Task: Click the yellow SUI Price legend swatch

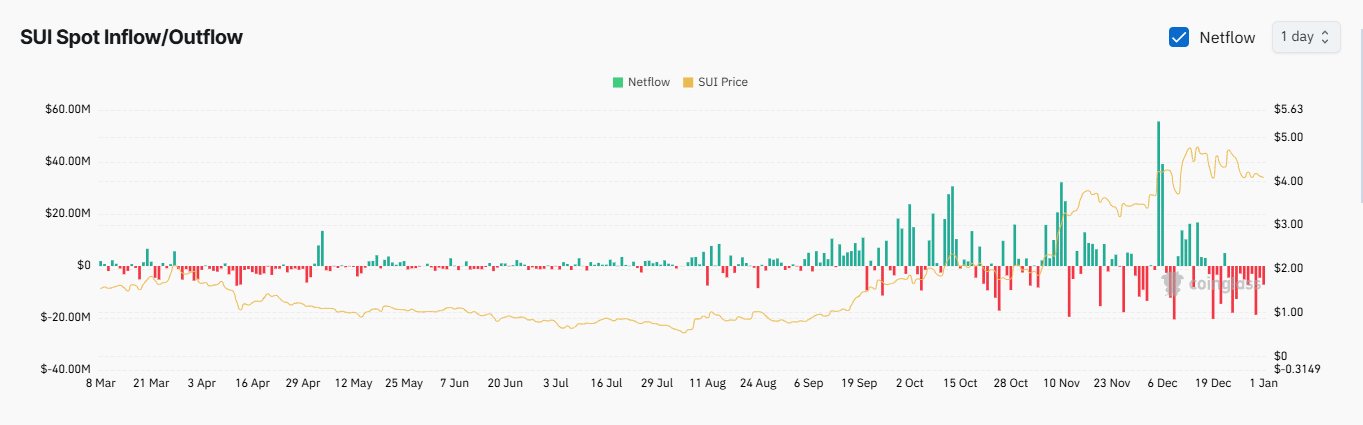Action: (x=687, y=82)
